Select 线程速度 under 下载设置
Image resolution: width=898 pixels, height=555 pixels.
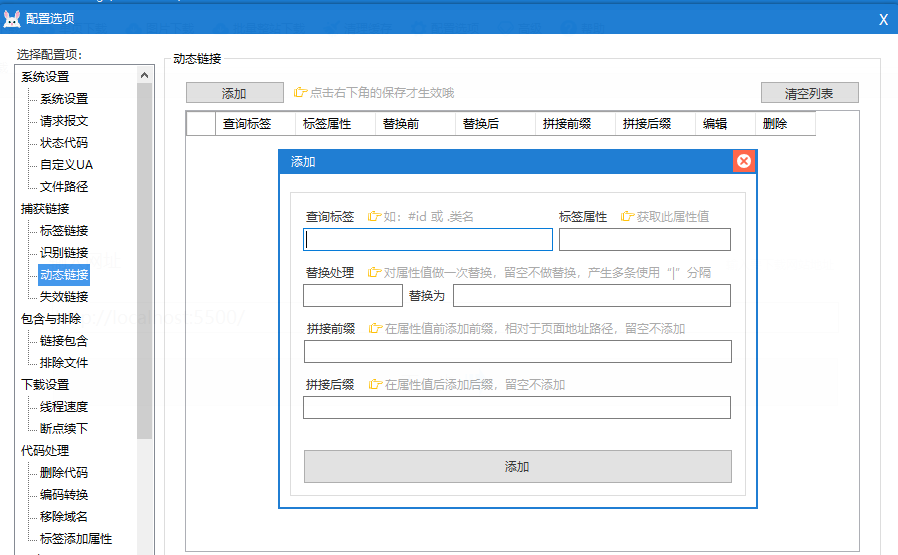(64, 407)
